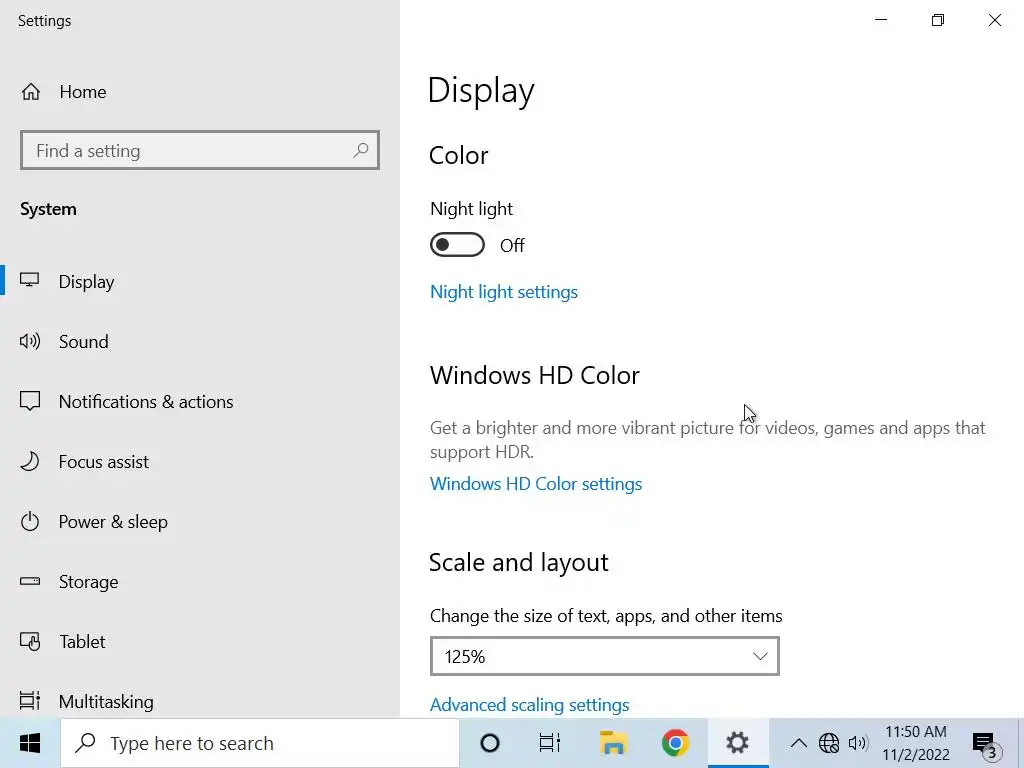
Task: Open the Multitasking label in sidebar
Action: [106, 701]
